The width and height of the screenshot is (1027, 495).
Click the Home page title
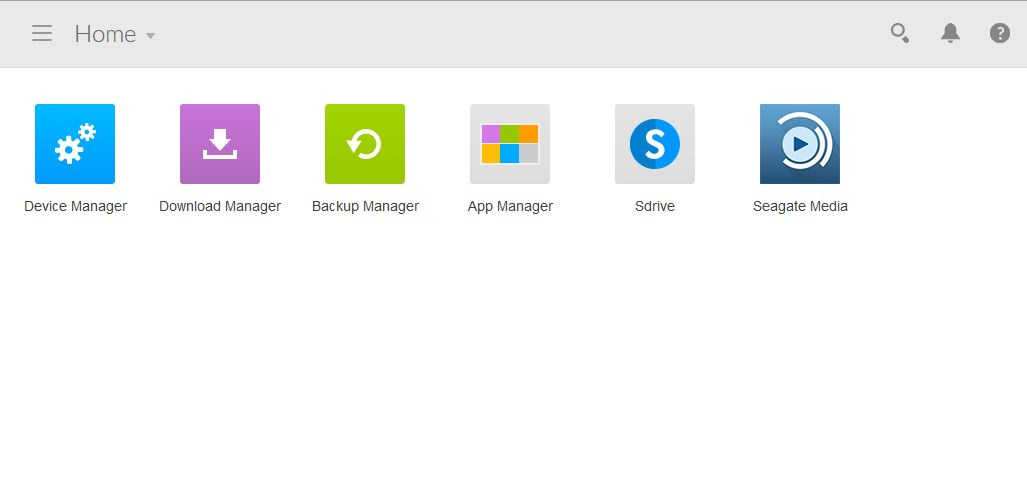pyautogui.click(x=105, y=34)
